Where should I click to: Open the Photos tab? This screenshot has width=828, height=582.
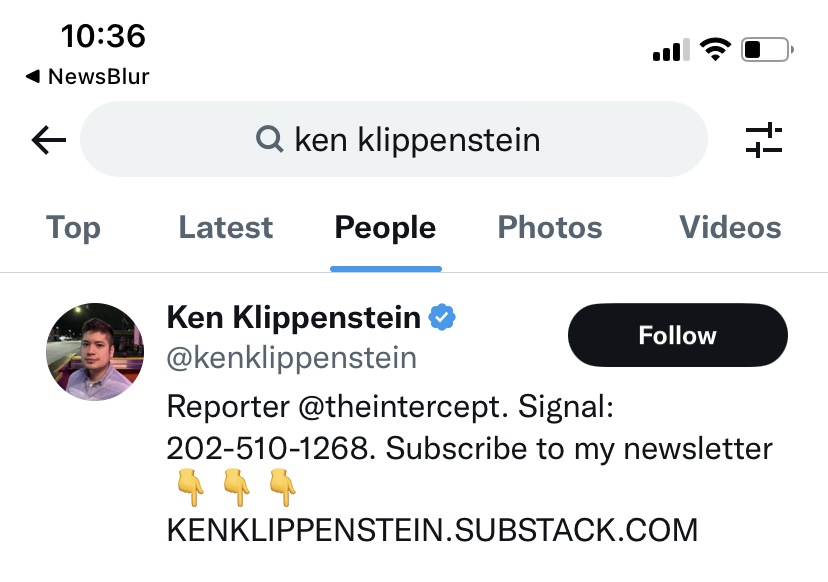pyautogui.click(x=550, y=228)
